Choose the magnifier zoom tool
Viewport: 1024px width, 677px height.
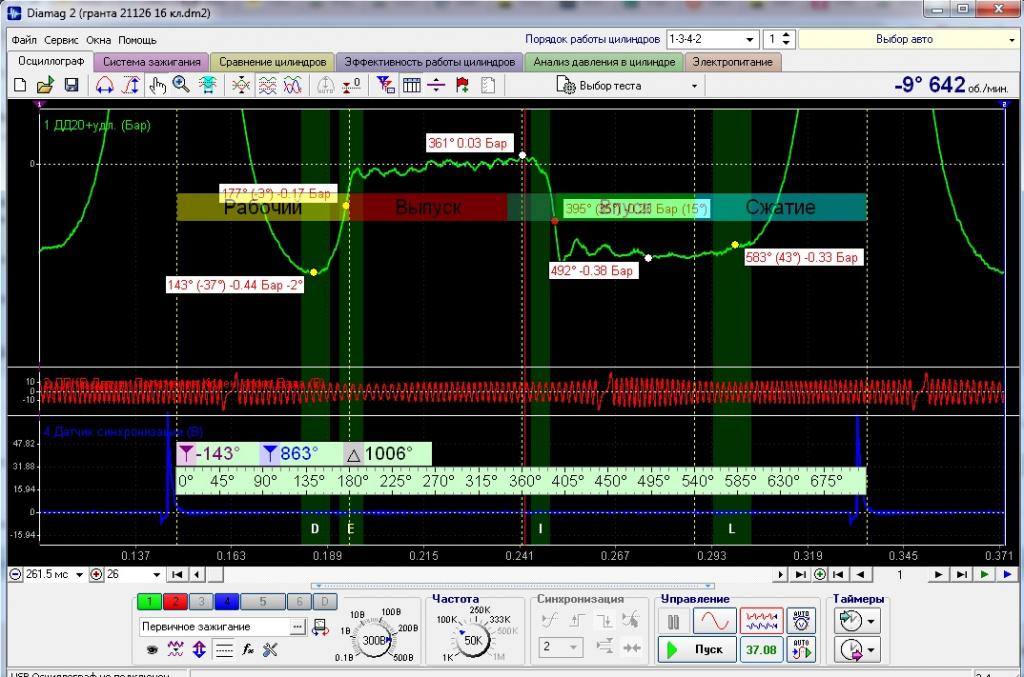click(182, 85)
